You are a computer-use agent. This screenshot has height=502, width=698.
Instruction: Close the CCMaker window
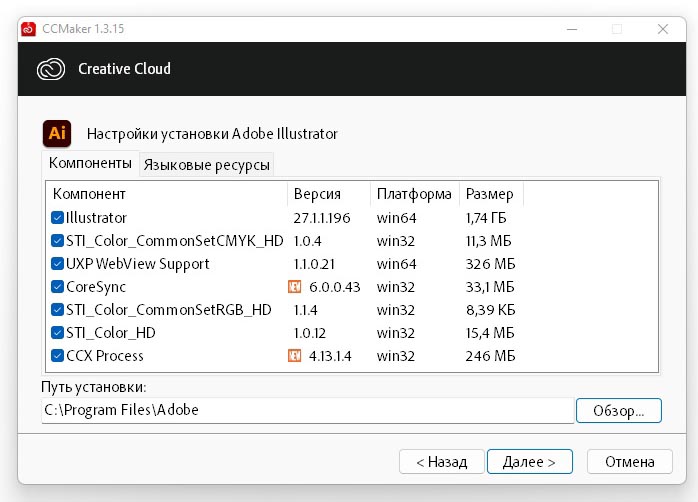pos(663,29)
